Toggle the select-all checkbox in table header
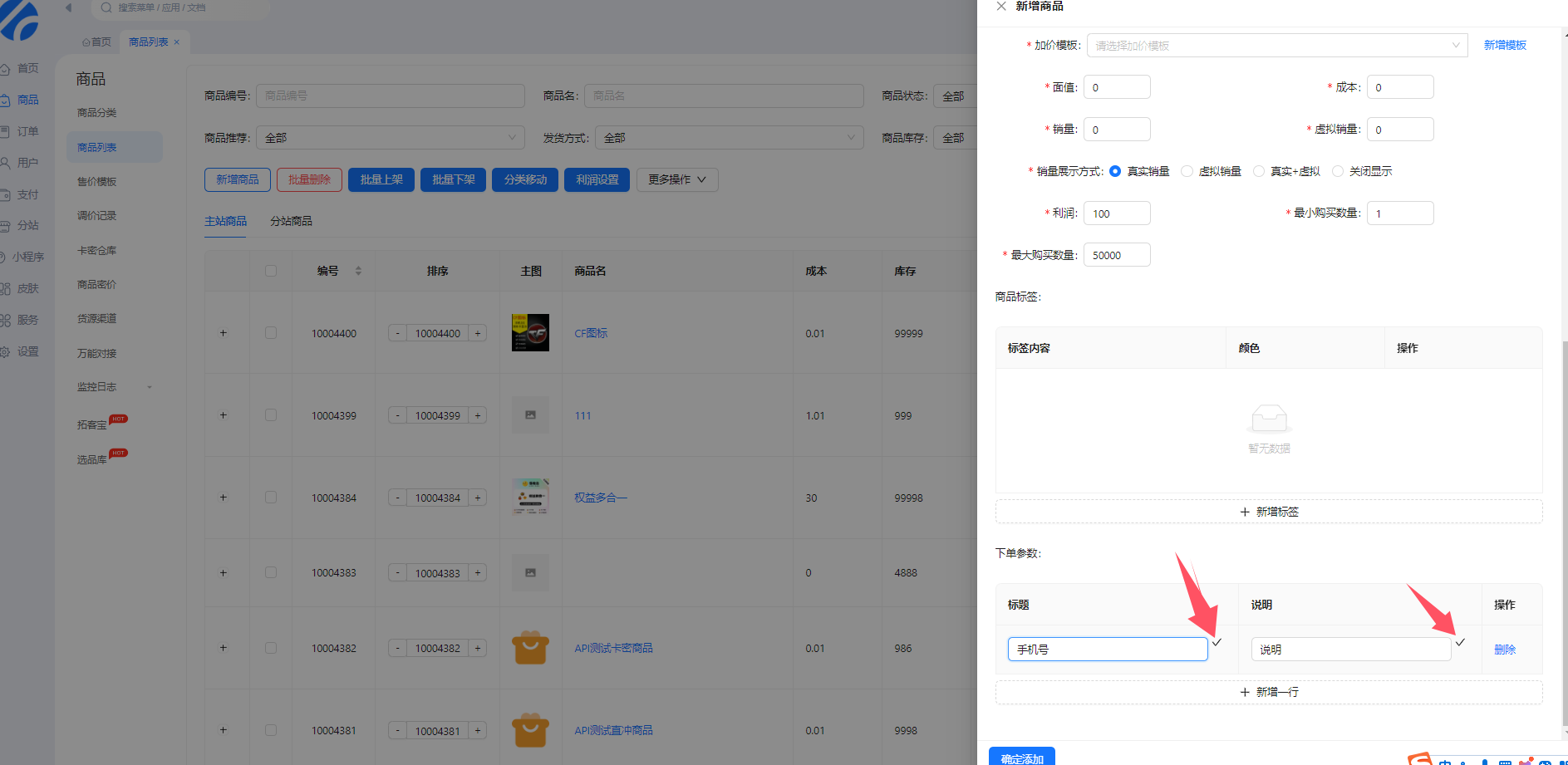Viewport: 1568px width, 765px height. (271, 271)
